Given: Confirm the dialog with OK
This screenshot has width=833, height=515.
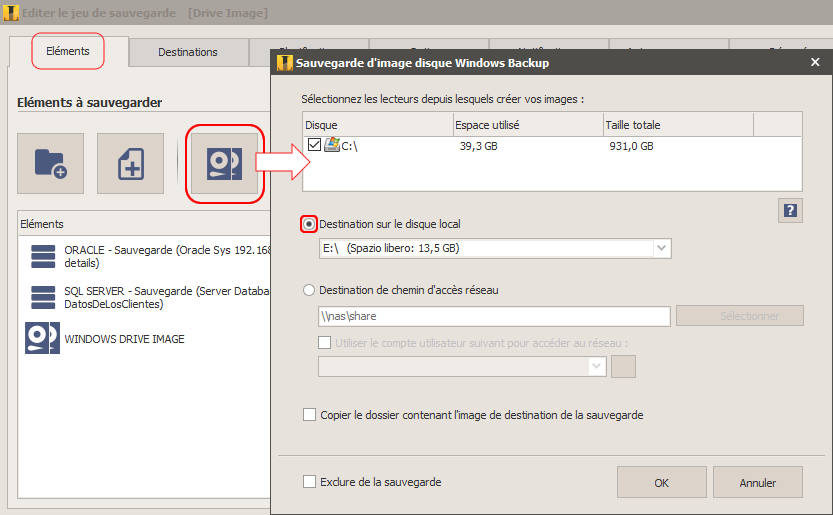Looking at the screenshot, I should point(661,483).
